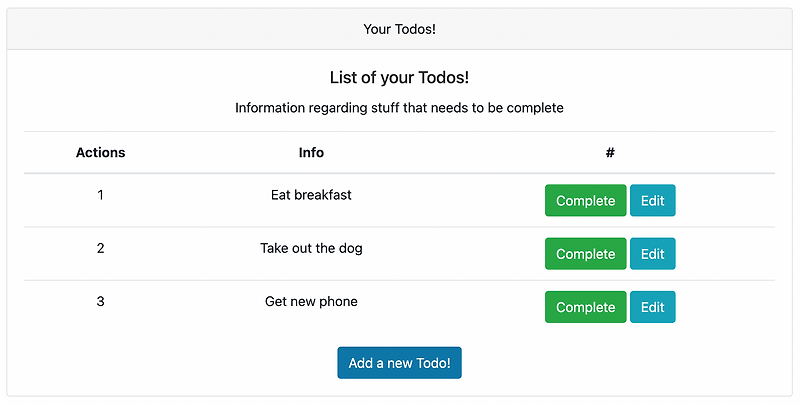Click the card header bar background
The height and width of the screenshot is (405, 800).
pos(150,29)
